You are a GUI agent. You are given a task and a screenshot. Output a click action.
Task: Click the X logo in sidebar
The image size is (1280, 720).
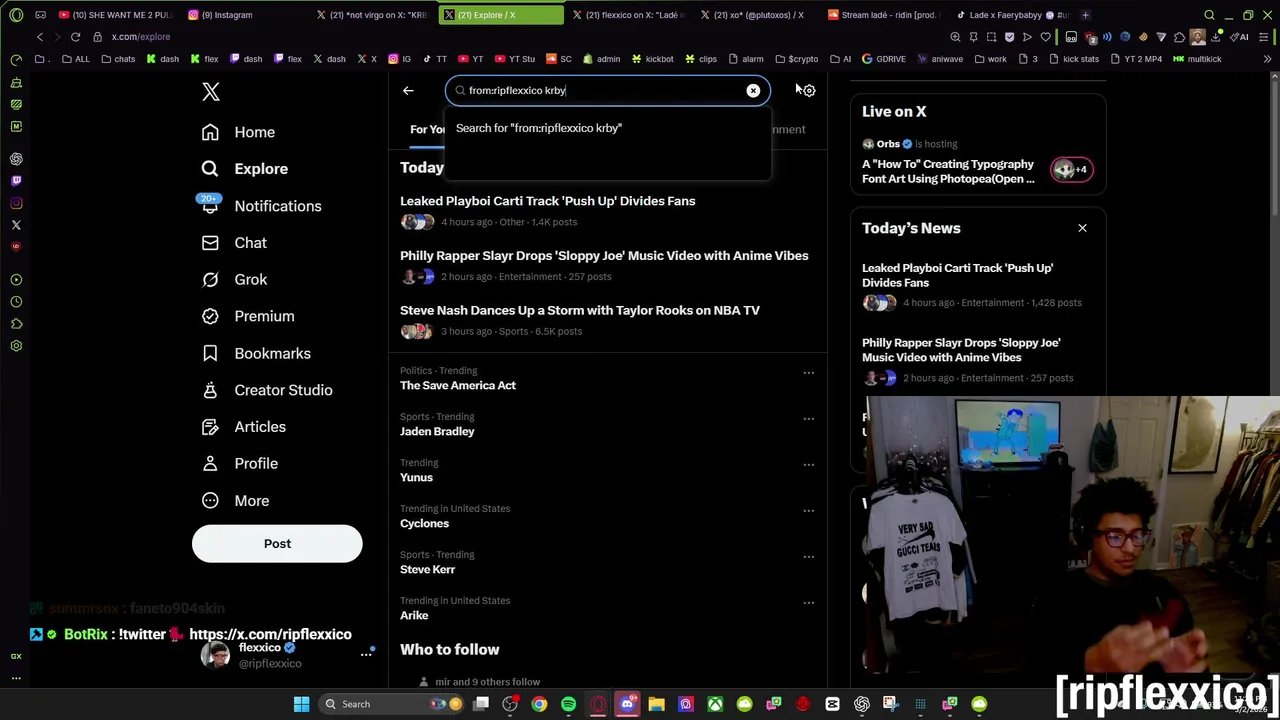pyautogui.click(x=210, y=92)
